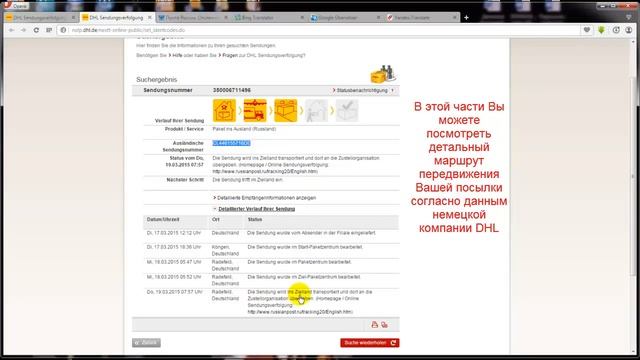This screenshot has width=640, height=360.
Task: Select the Mi, 18.03.2015 05:47 Uhr entry
Action: coord(174,262)
